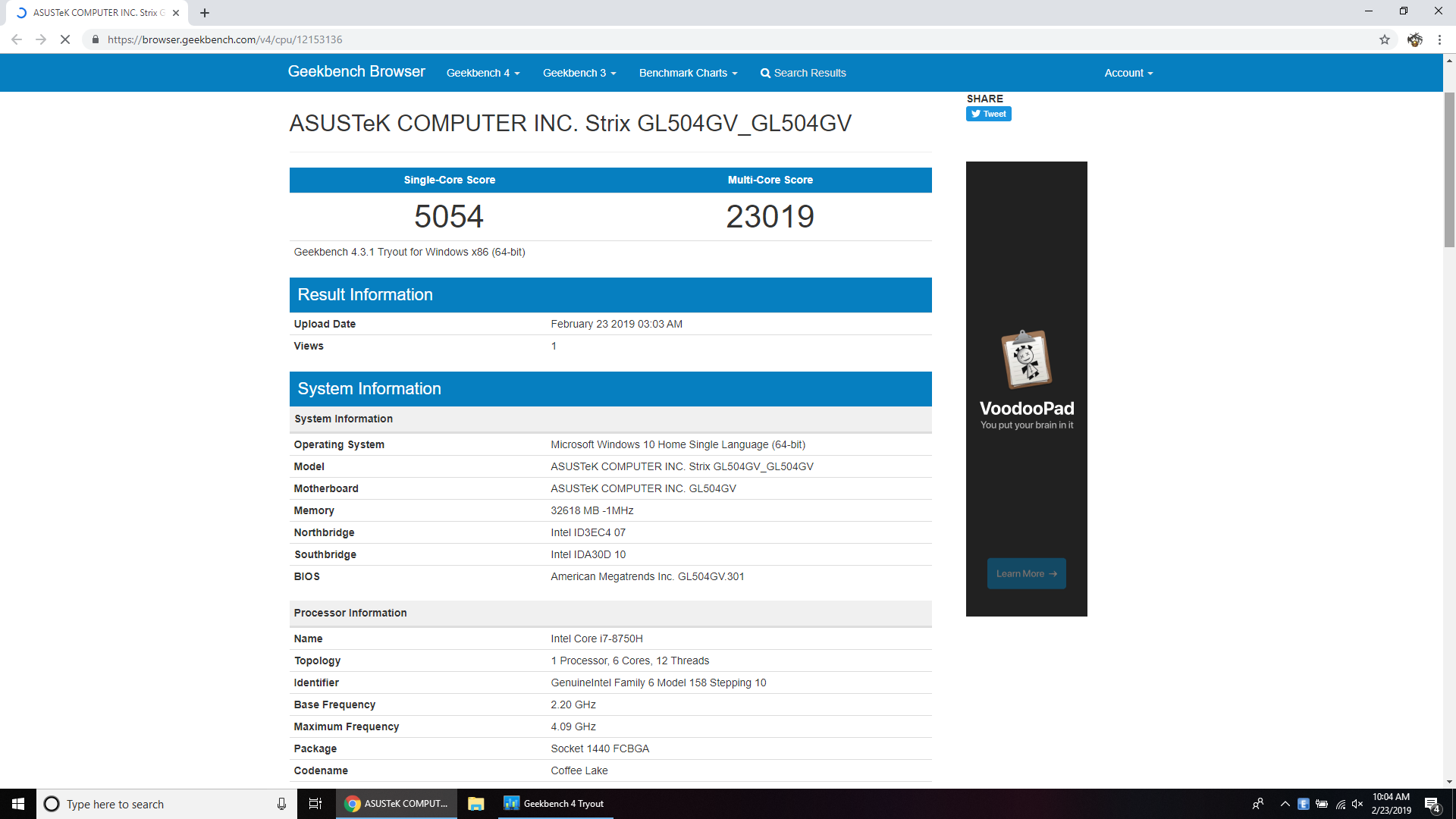Viewport: 1456px width, 819px height.
Task: Click the System Information blue header
Action: [610, 389]
